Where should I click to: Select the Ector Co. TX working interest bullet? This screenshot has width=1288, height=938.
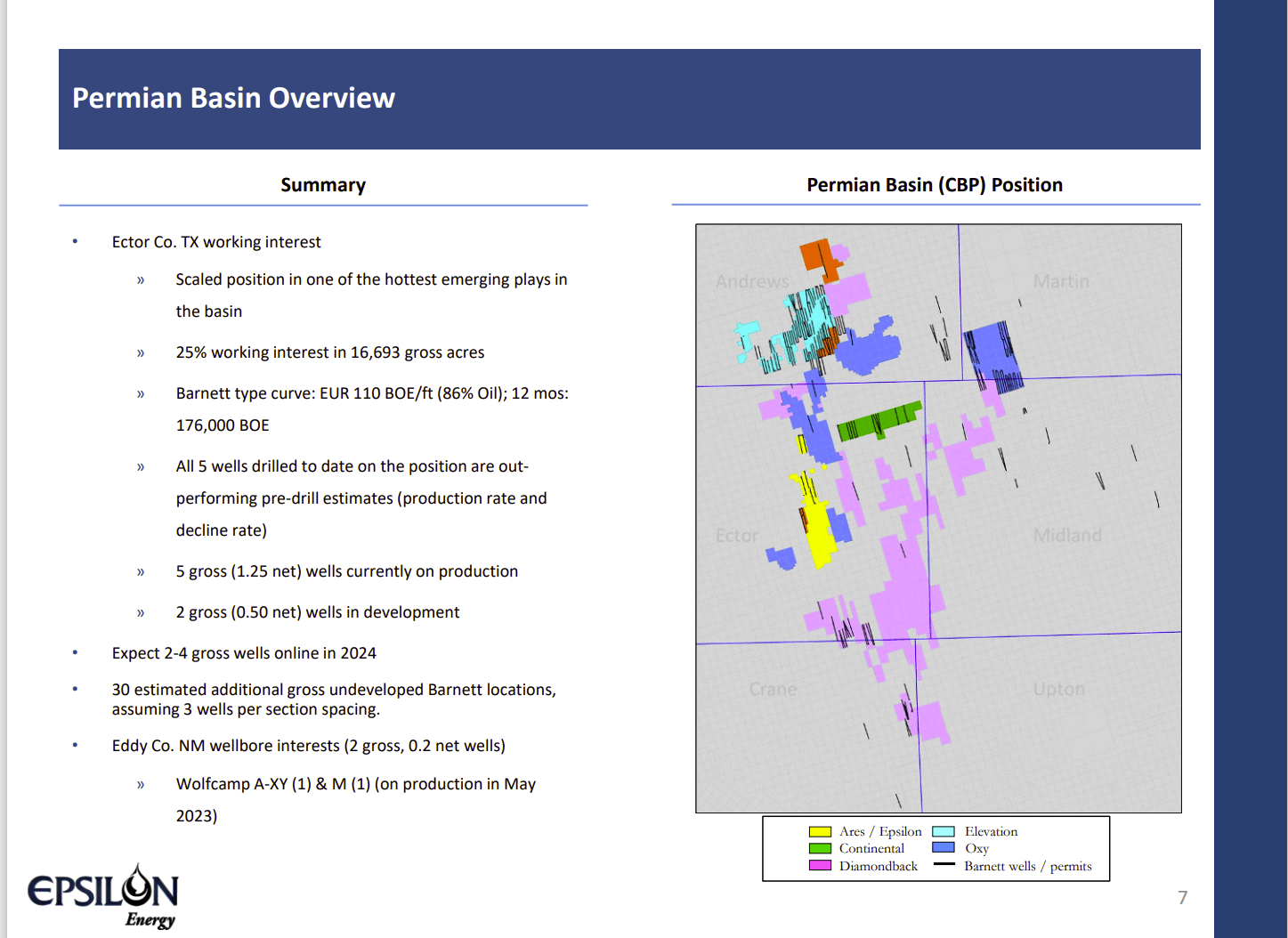[x=216, y=241]
